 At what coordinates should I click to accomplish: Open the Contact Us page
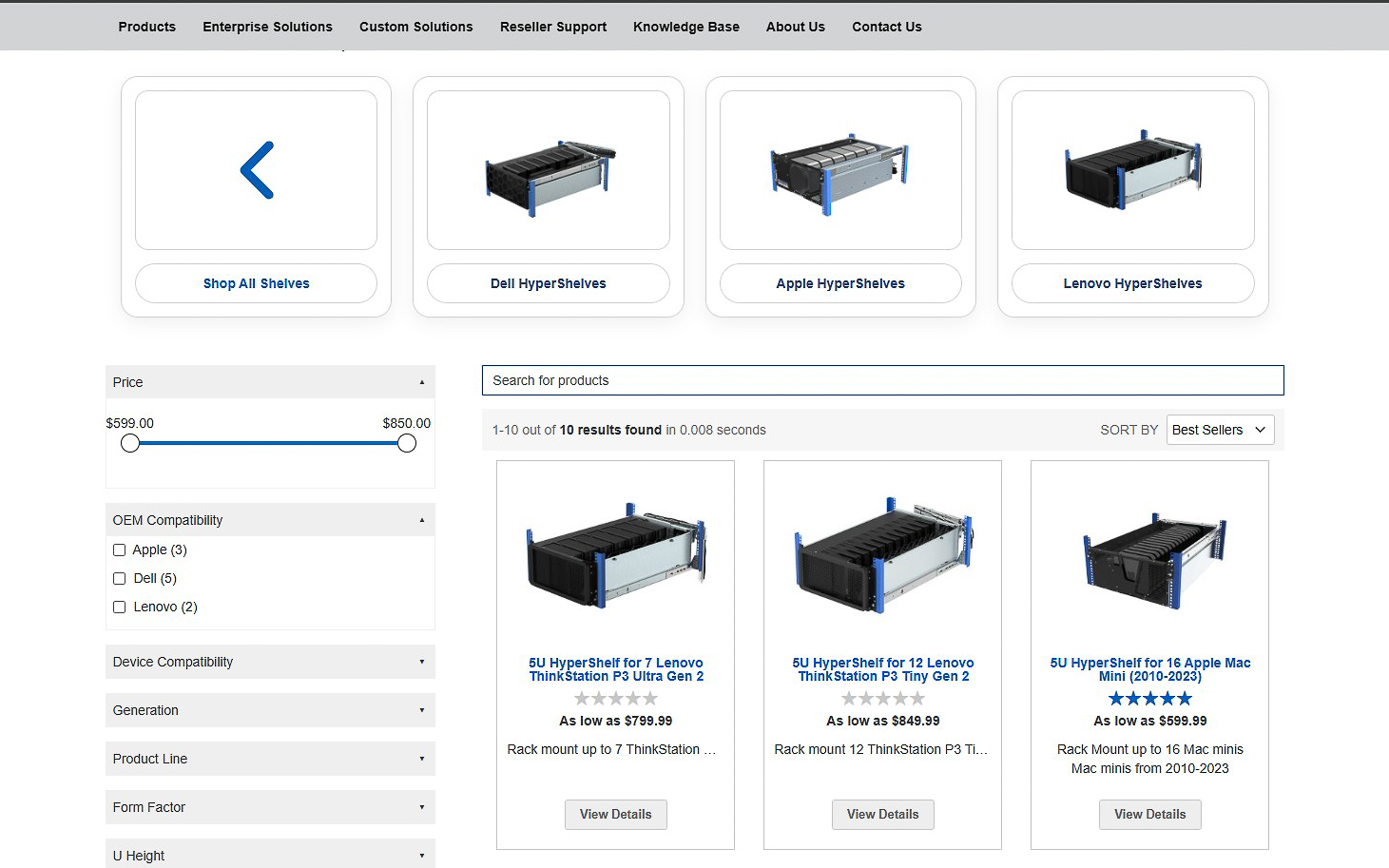pos(887,27)
